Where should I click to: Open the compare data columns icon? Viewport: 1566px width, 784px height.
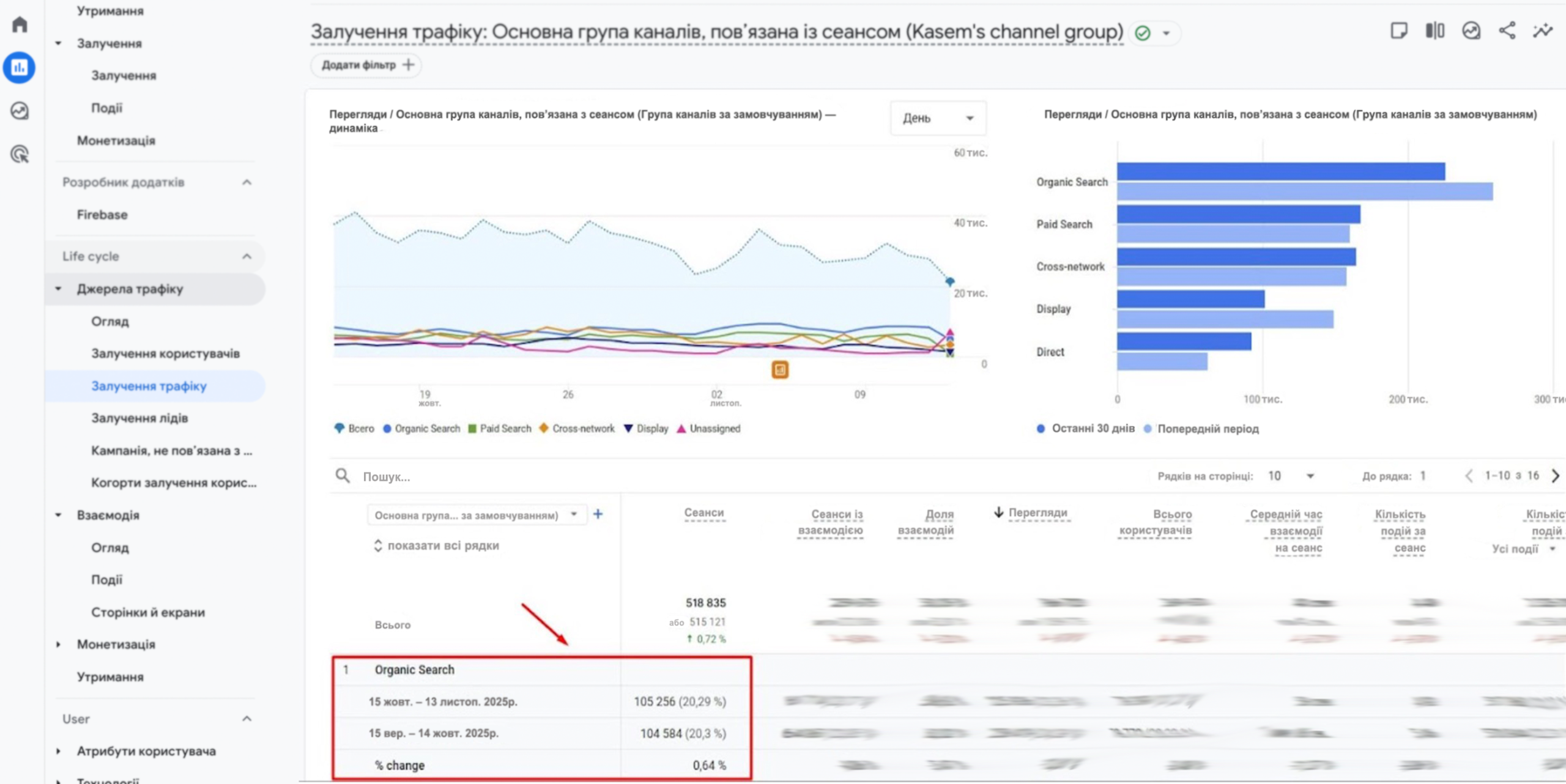[1434, 31]
